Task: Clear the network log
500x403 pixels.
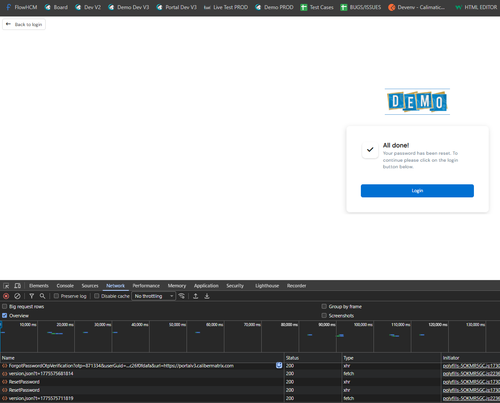Action: coord(17,296)
